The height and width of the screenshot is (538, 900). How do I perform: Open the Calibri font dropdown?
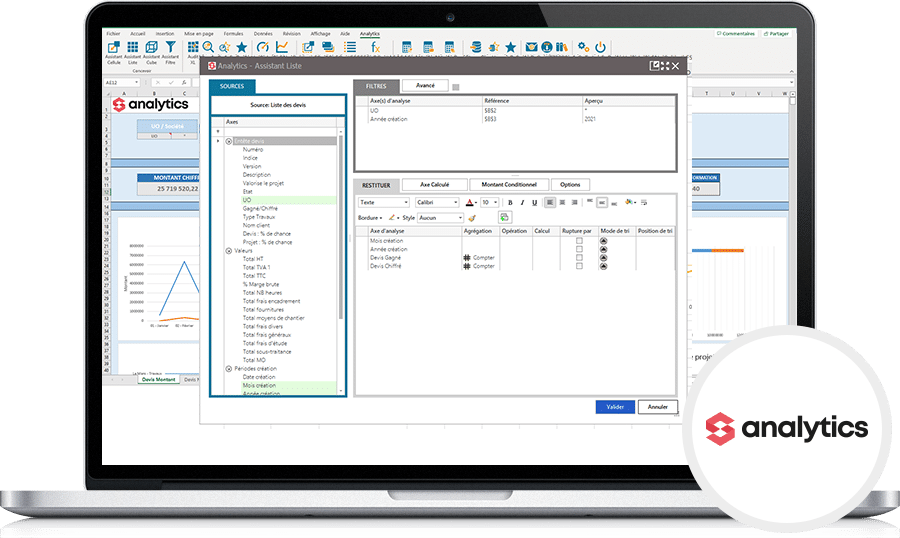point(437,203)
